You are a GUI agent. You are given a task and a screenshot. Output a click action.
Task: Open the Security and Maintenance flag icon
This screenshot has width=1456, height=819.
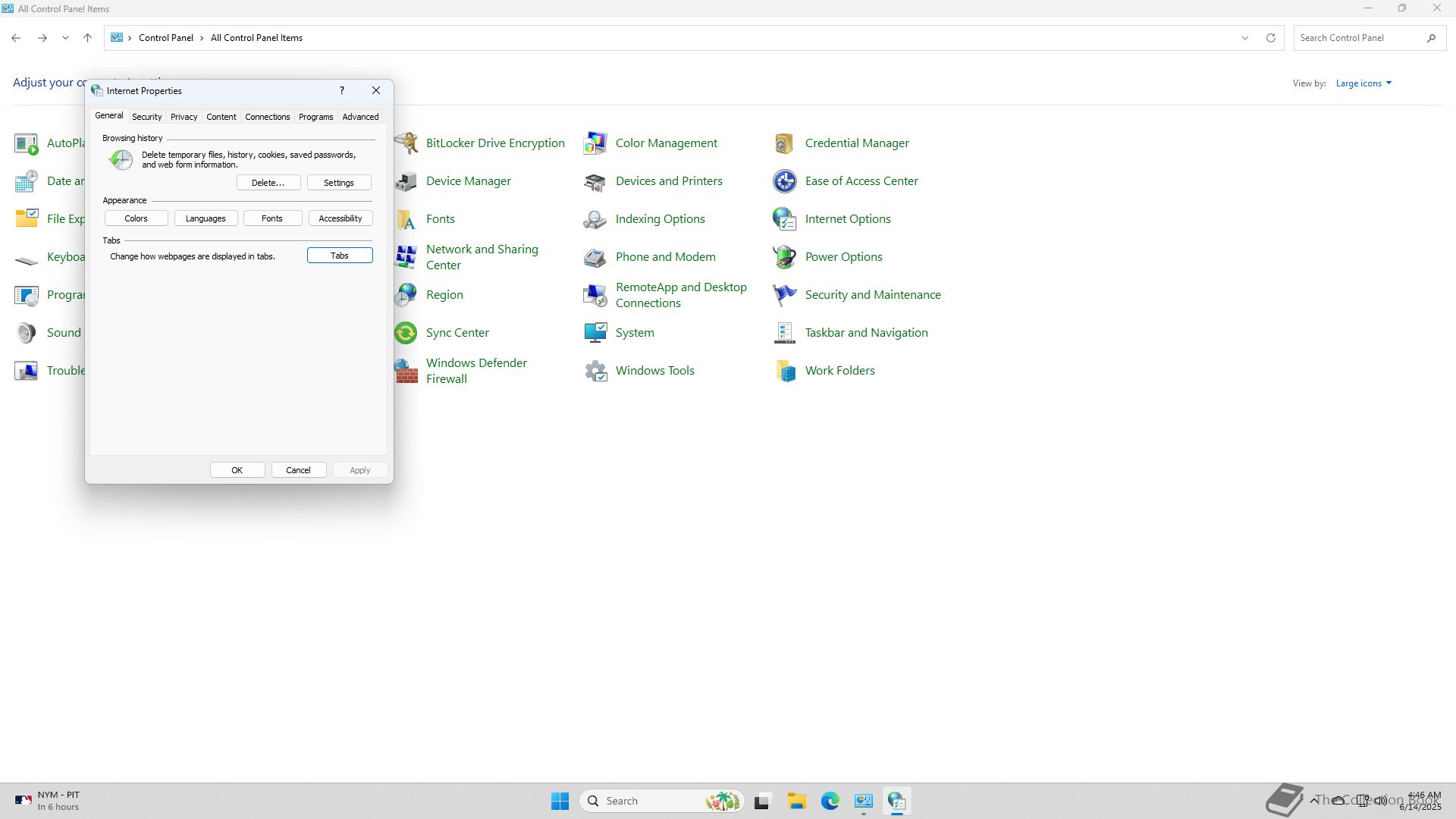coord(784,295)
